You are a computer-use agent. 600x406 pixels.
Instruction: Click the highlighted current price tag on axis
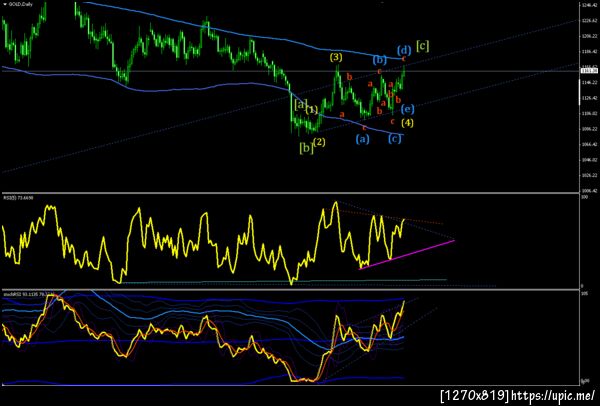[x=587, y=70]
